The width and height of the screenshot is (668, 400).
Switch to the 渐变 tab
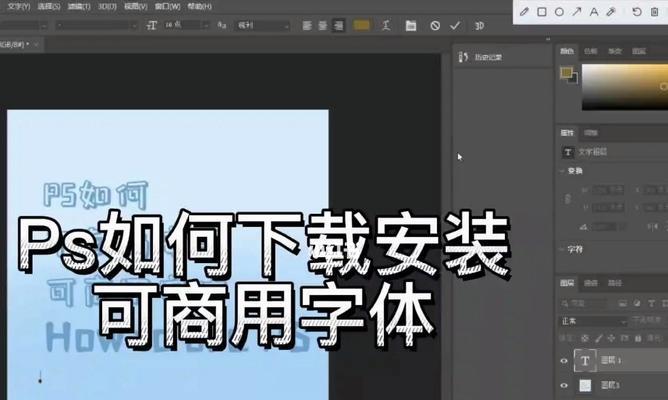[615, 51]
